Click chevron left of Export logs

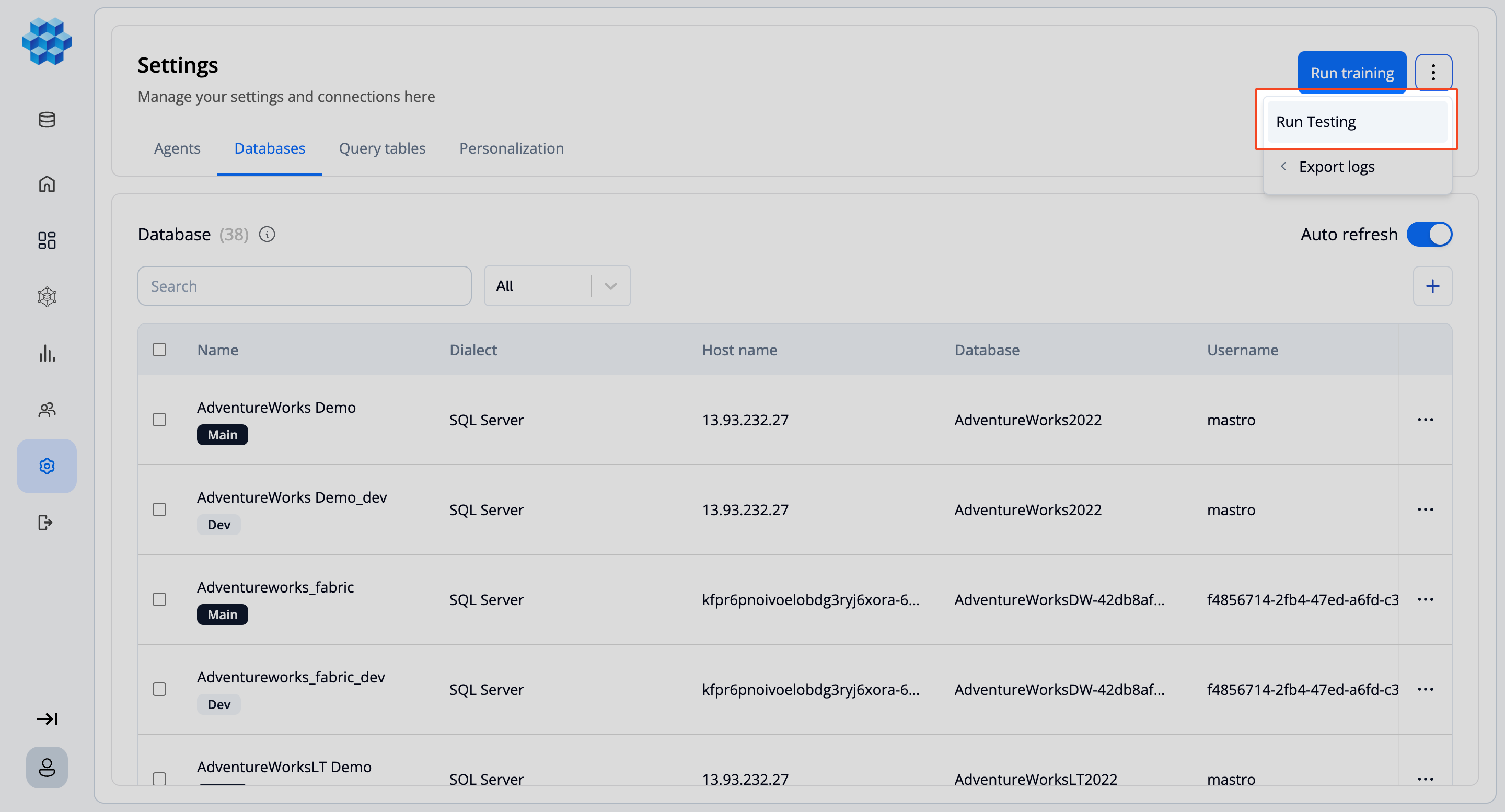tap(1283, 167)
